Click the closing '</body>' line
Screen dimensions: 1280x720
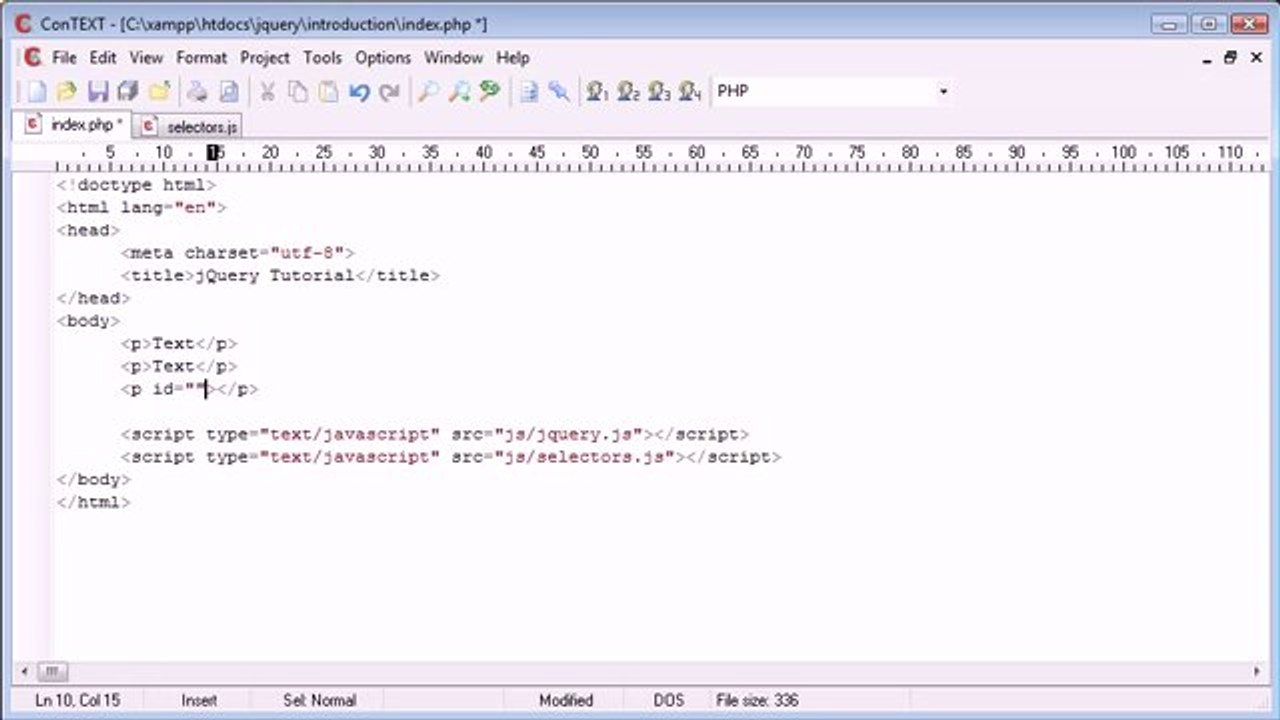[x=94, y=480]
